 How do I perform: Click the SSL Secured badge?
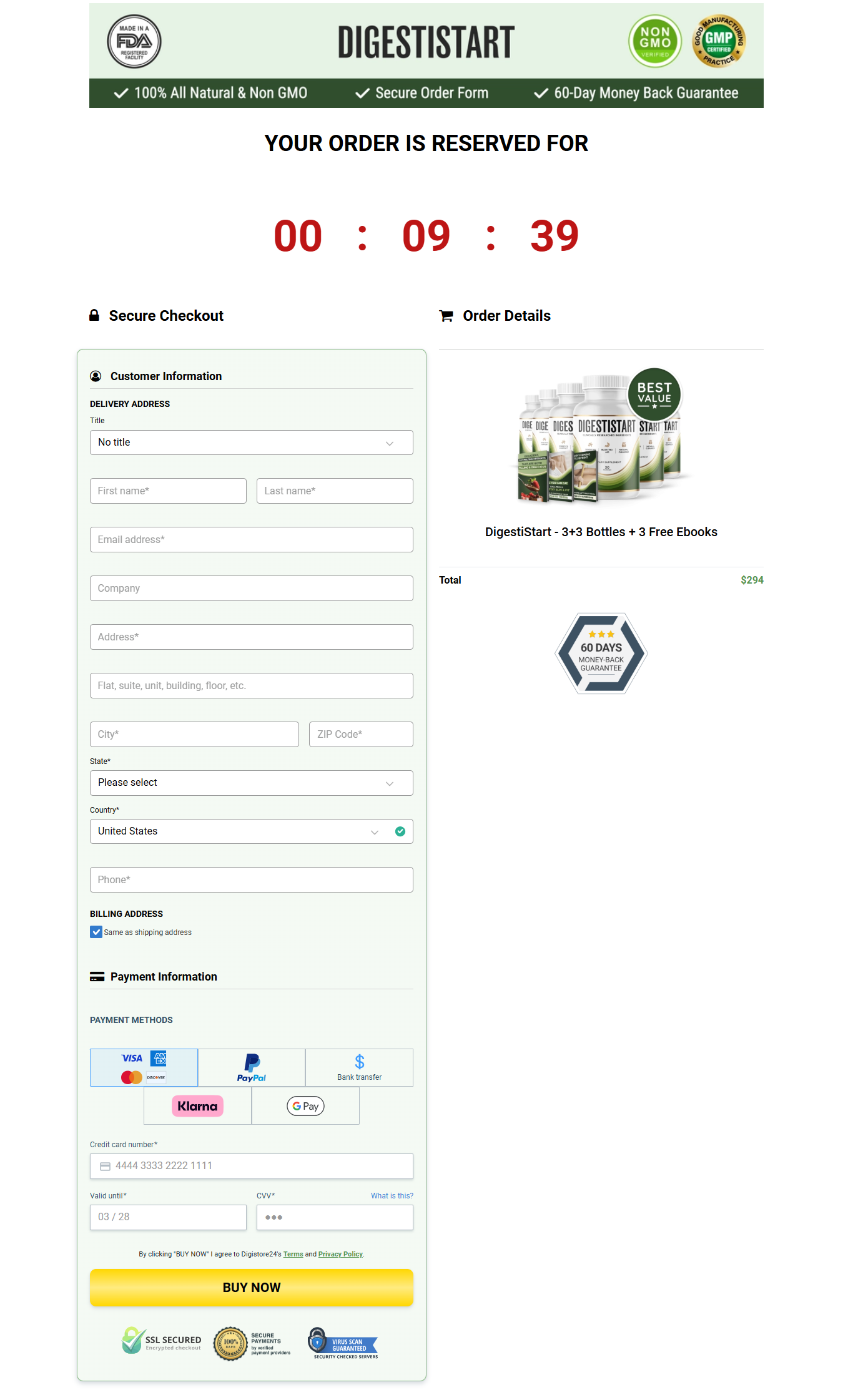pyautogui.click(x=161, y=1341)
